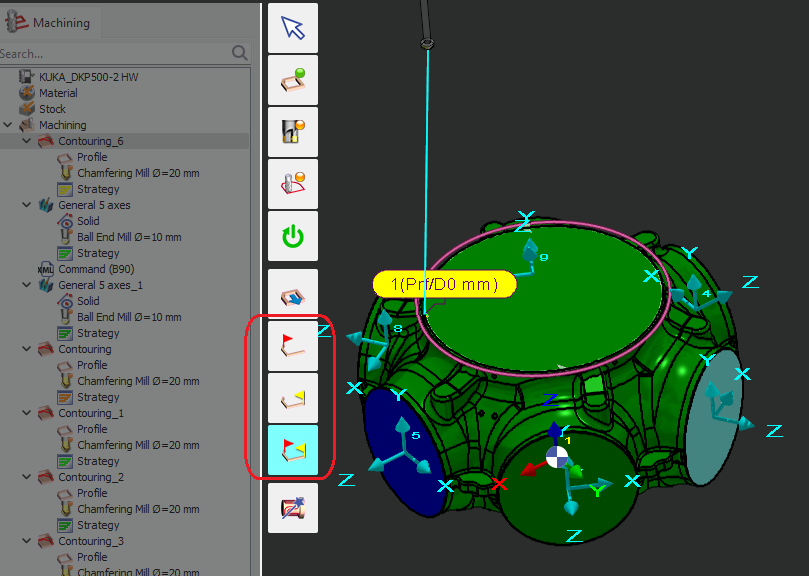Click the bottom toolbar icon with blue arrow
The width and height of the screenshot is (809, 576).
click(293, 508)
